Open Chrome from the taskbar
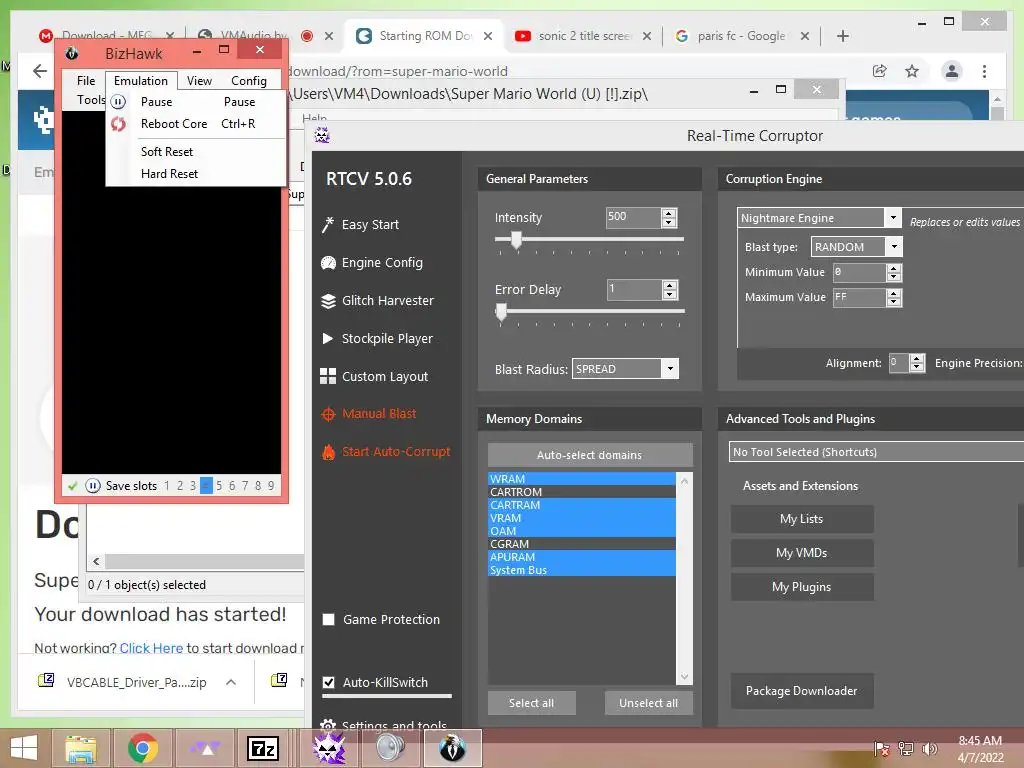This screenshot has height=768, width=1024. (x=142, y=748)
